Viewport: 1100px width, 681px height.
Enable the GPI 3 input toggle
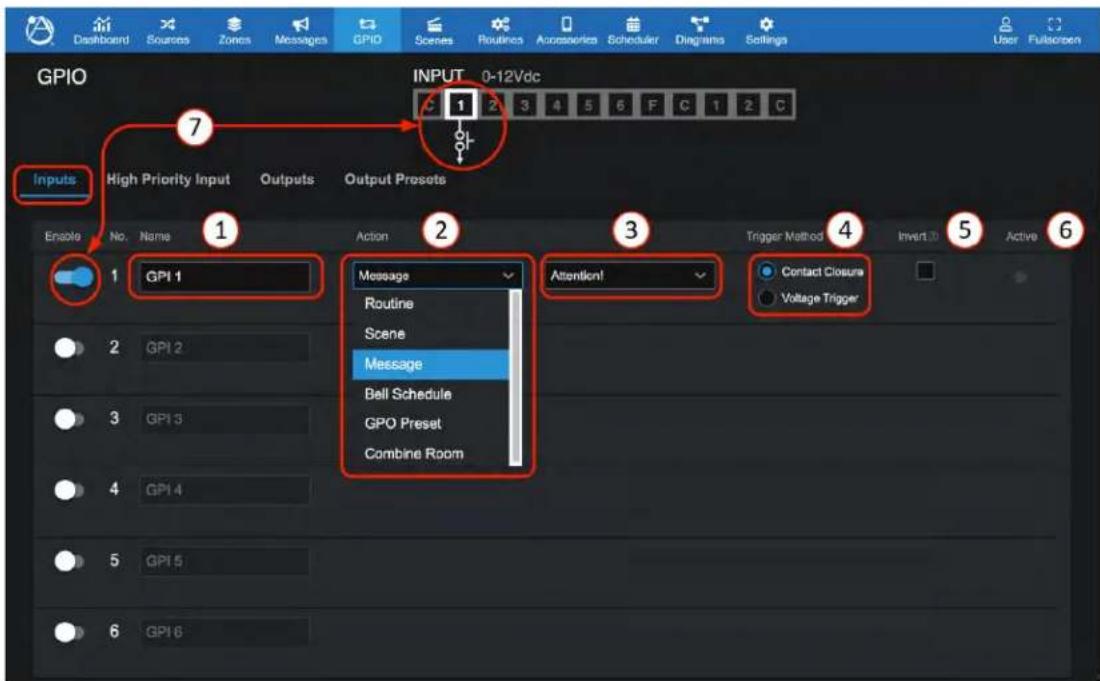coord(69,419)
